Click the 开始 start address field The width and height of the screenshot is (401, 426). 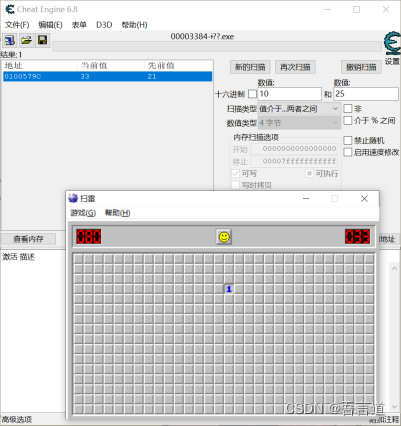(x=294, y=149)
